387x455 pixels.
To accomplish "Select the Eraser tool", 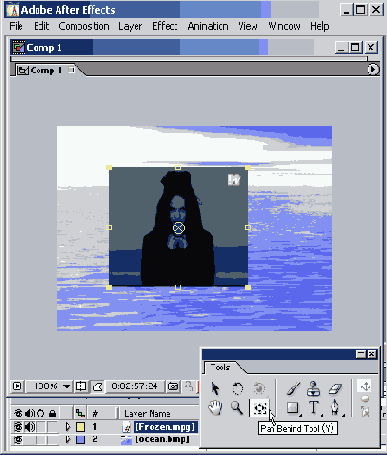I will click(335, 389).
